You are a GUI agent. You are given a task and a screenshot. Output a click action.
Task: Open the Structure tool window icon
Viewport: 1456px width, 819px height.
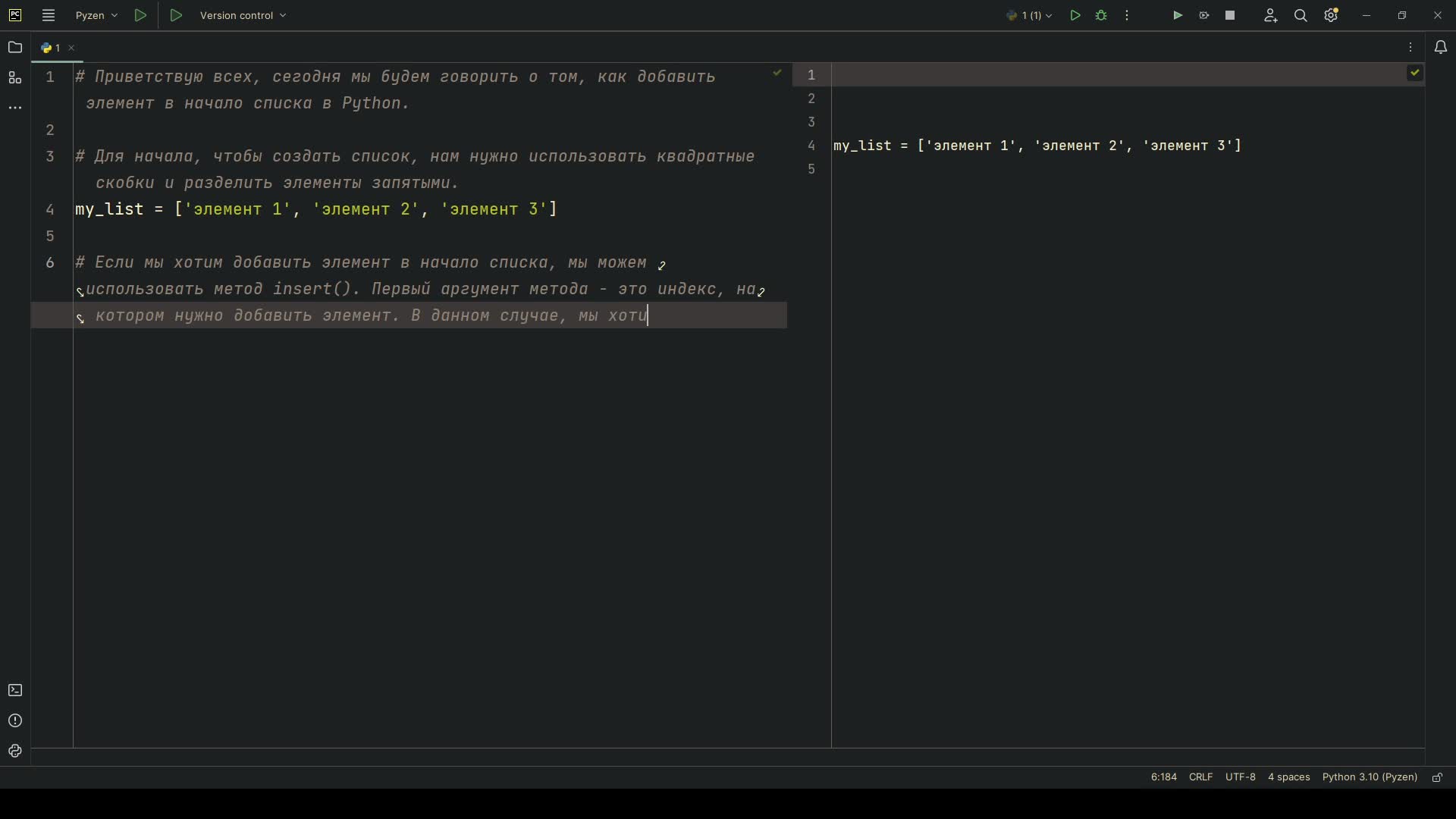click(14, 77)
